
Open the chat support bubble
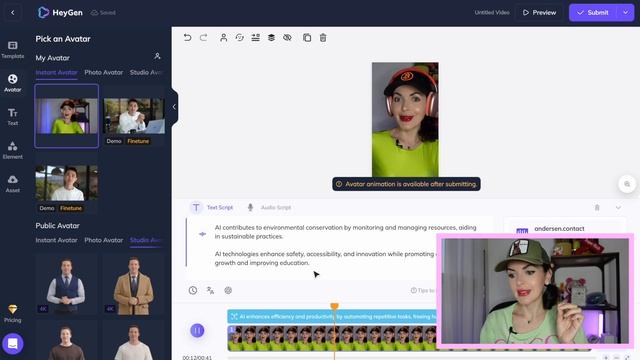[x=13, y=344]
